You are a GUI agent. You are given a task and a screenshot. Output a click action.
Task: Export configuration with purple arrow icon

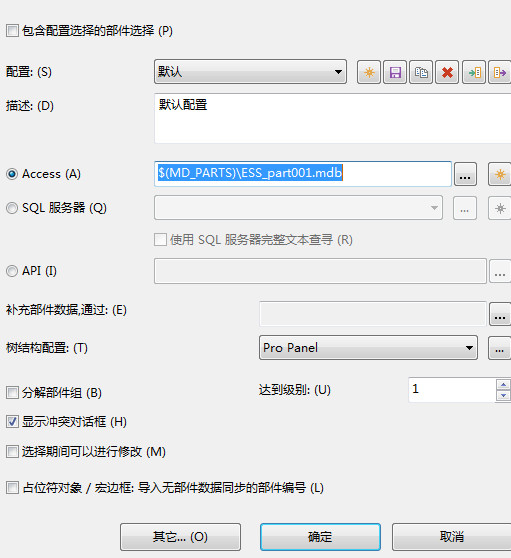500,72
